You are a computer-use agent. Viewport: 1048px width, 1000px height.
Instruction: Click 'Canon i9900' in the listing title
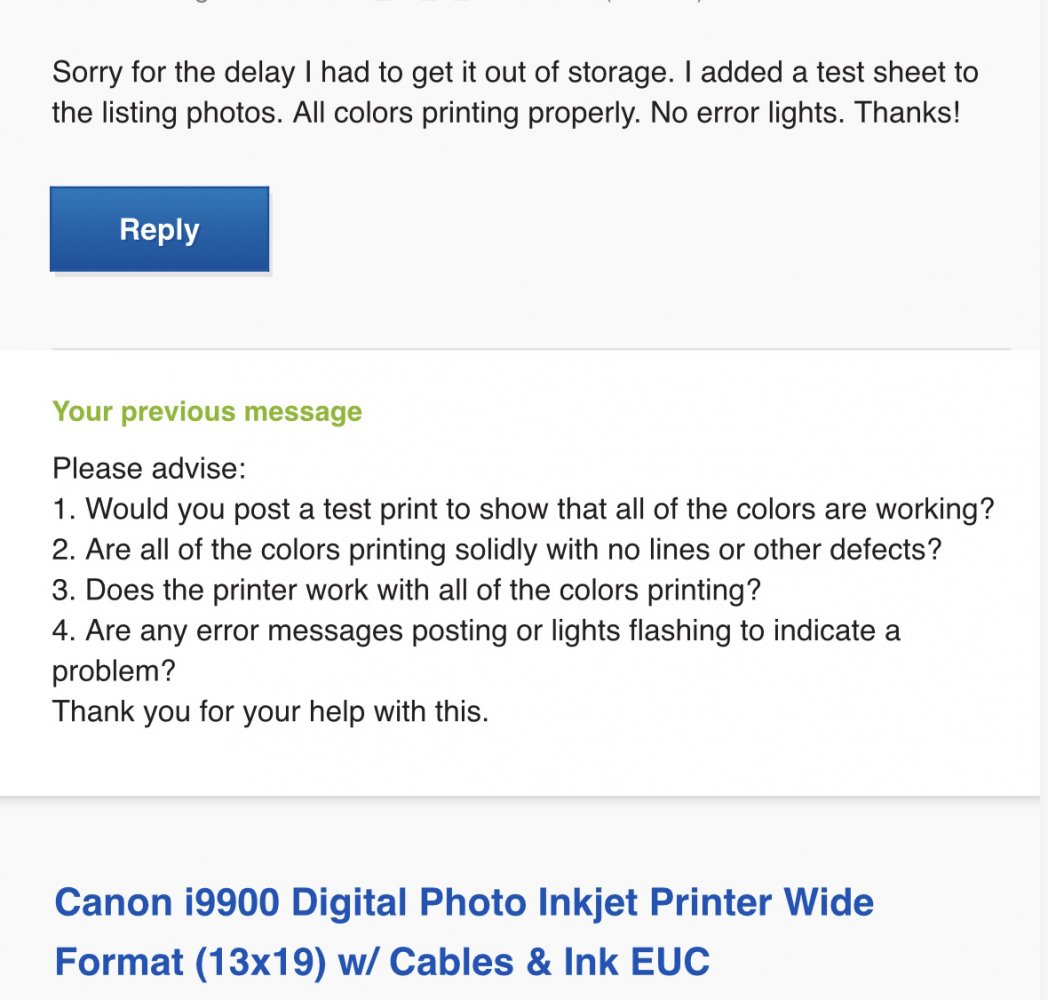pos(167,902)
